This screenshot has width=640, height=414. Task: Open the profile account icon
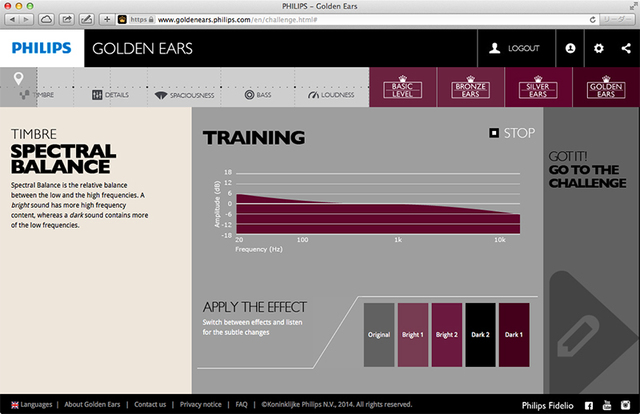(x=570, y=48)
